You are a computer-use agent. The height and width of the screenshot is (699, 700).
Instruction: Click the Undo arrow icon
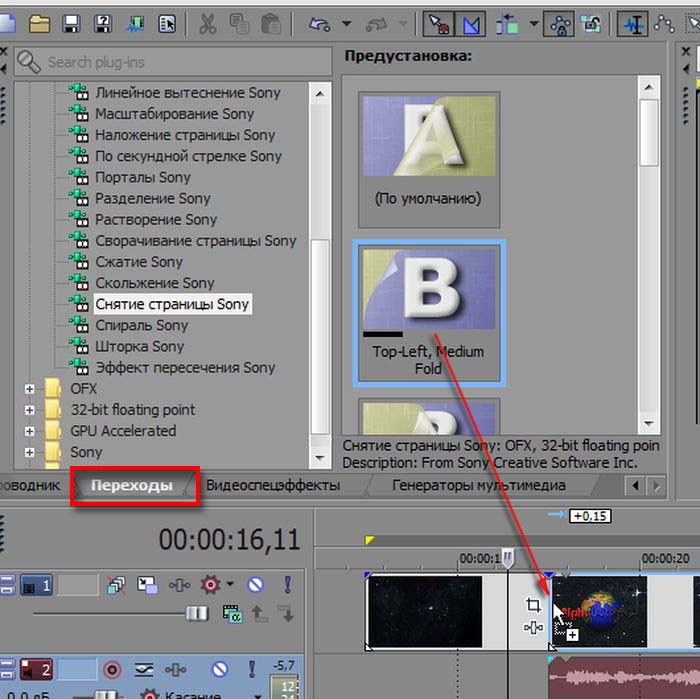pos(320,23)
